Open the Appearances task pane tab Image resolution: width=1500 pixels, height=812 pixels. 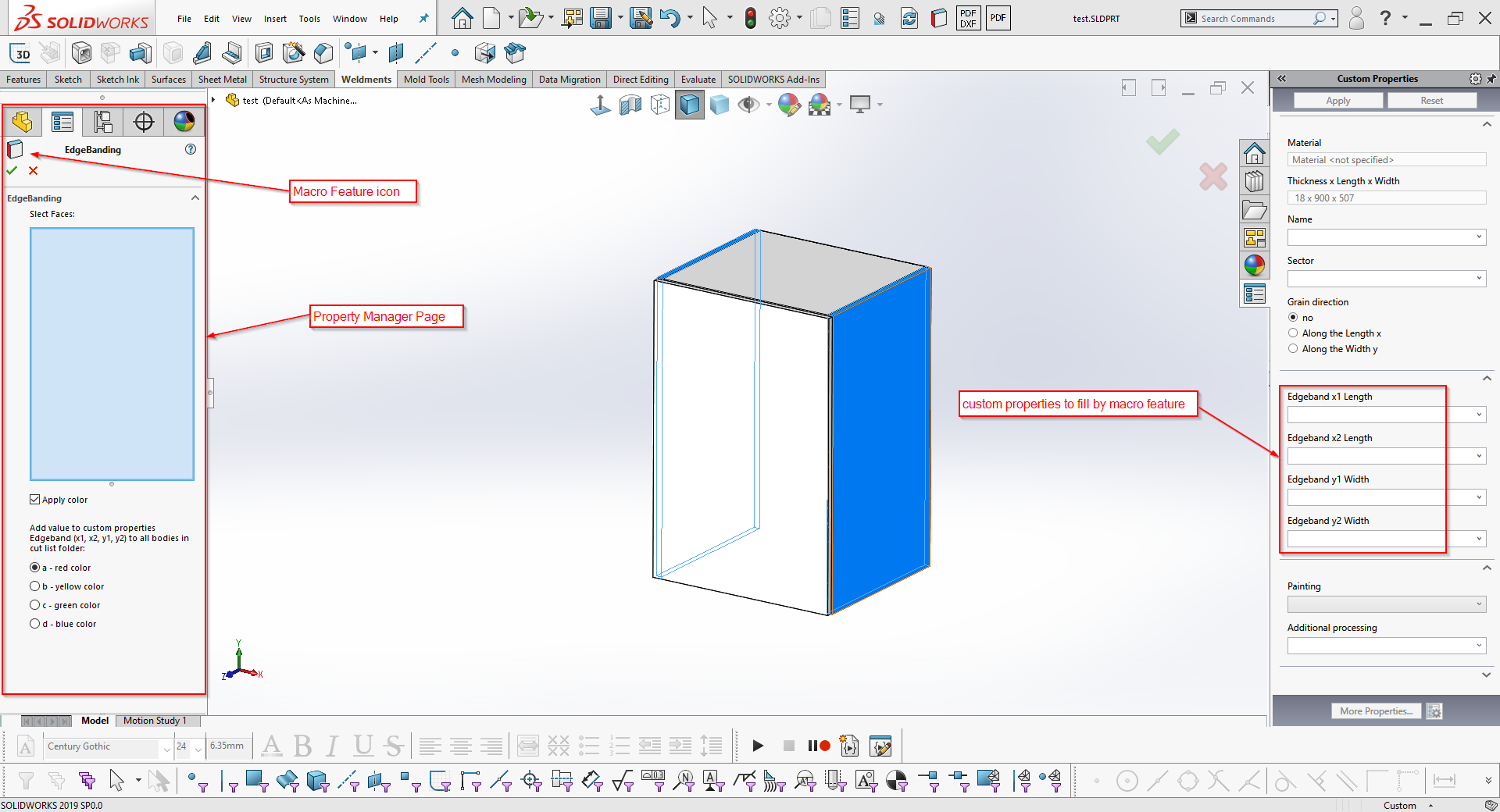(1255, 265)
